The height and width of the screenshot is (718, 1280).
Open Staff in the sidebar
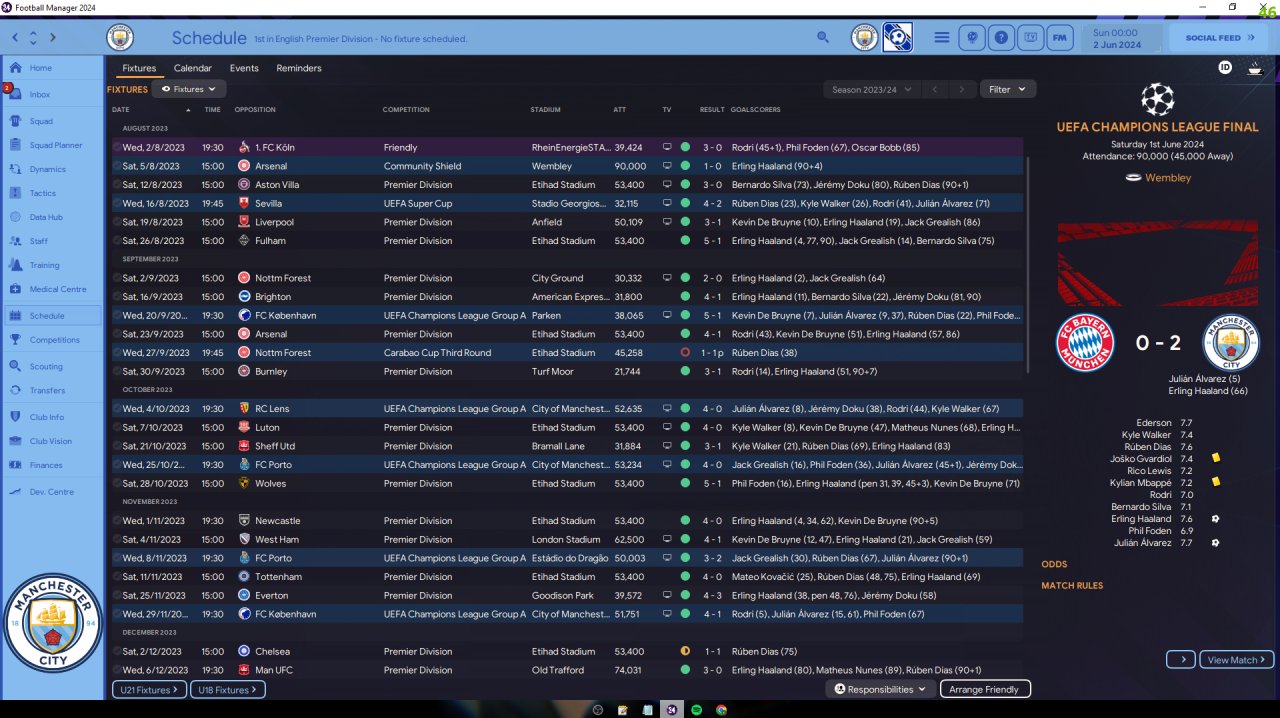click(x=52, y=241)
